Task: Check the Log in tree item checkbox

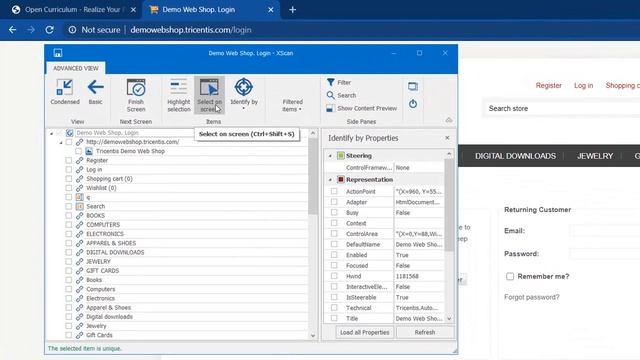Action: pyautogui.click(x=69, y=169)
